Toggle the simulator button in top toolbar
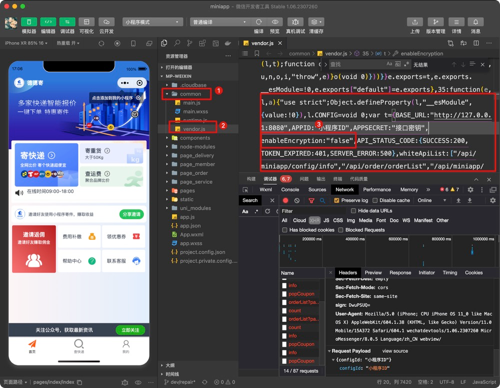 tap(29, 22)
